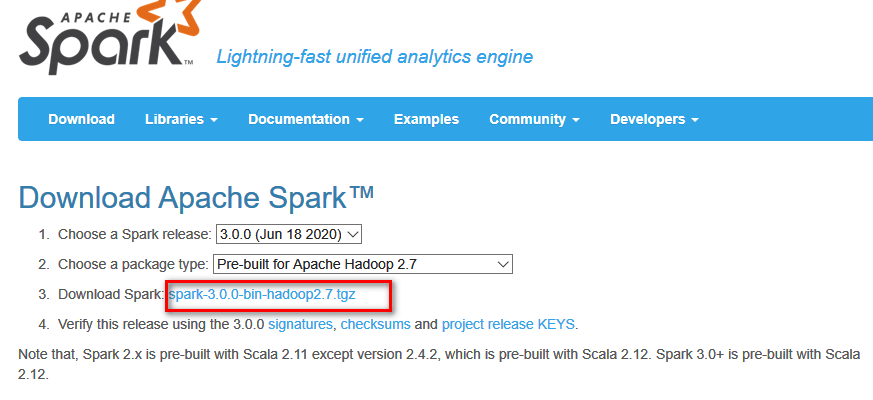Expand the Spark release 3.0.0 dropdown
Screen dimensions: 873x400
pyautogui.click(x=289, y=235)
